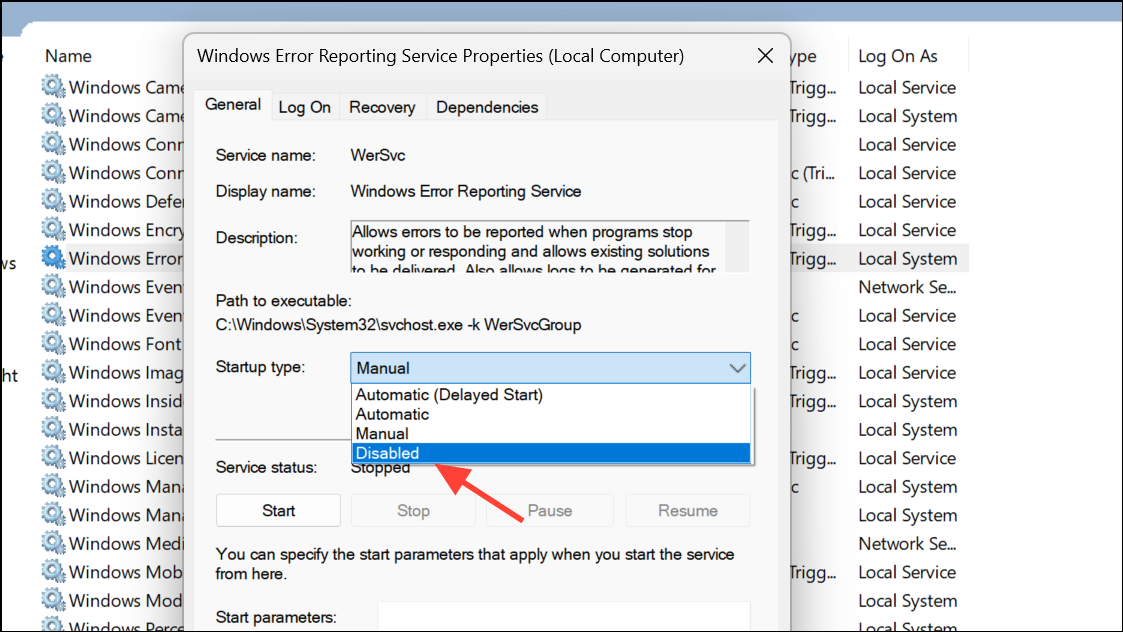1123x632 pixels.
Task: Select the Windows Font service icon
Action: (x=52, y=344)
